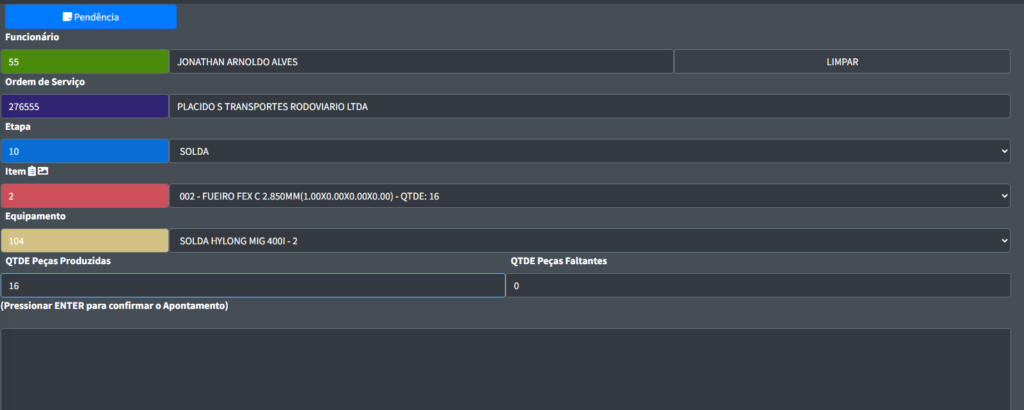Image resolution: width=1024 pixels, height=410 pixels.
Task: Click the Equipamento dropdown chevron arrow
Action: pos(1003,241)
